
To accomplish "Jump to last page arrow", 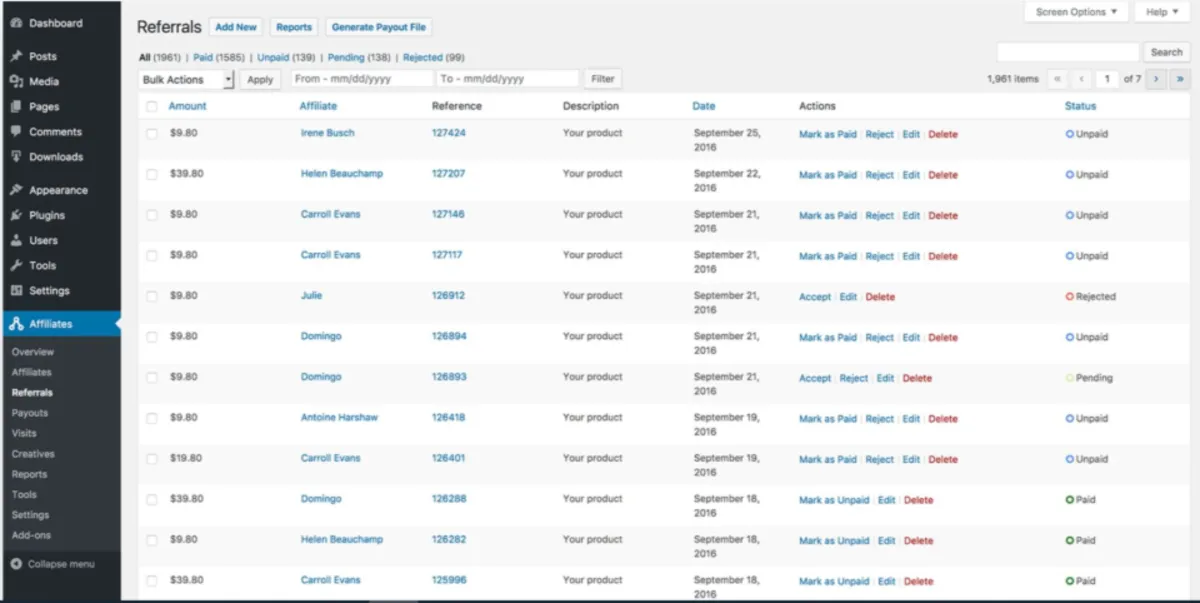I will [1180, 79].
